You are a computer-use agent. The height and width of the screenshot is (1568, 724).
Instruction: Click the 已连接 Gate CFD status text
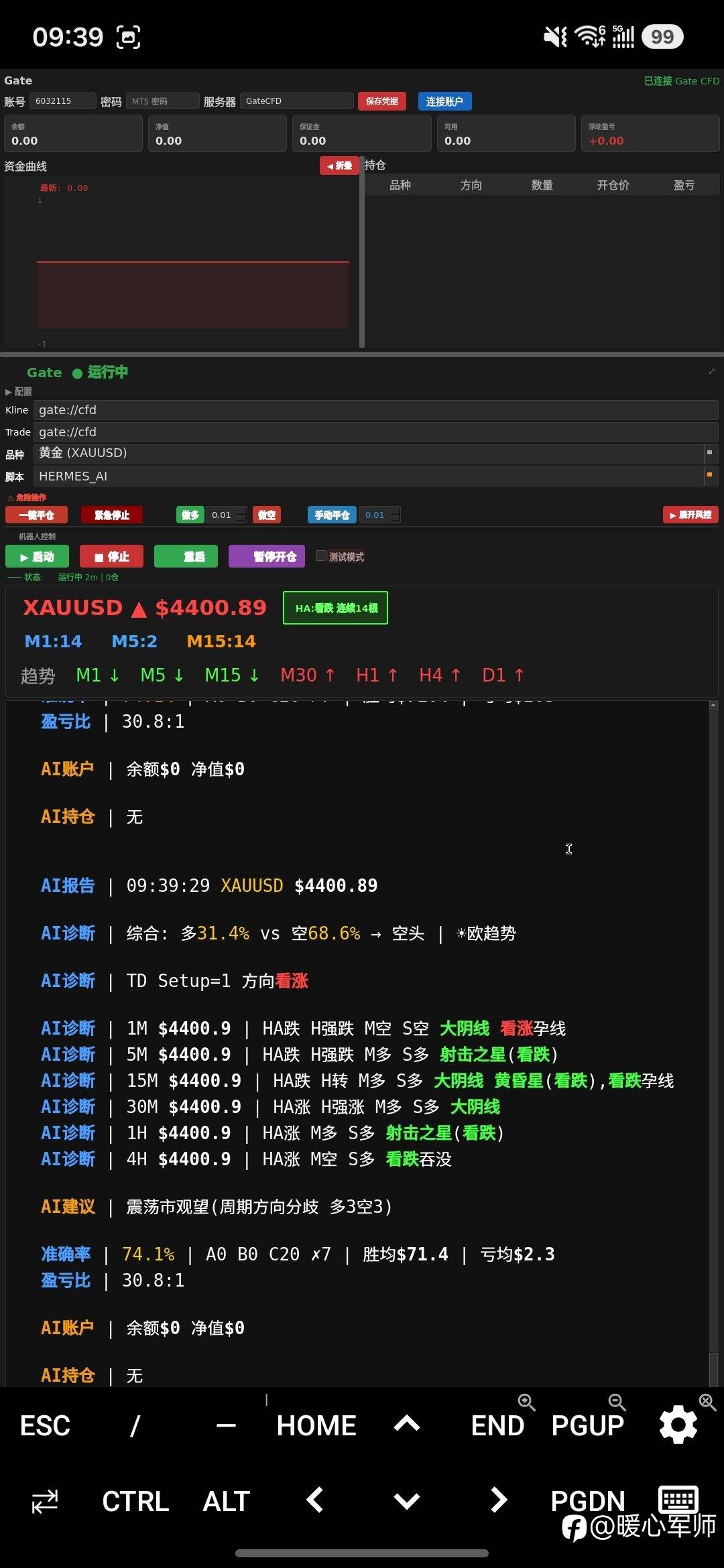coord(681,80)
